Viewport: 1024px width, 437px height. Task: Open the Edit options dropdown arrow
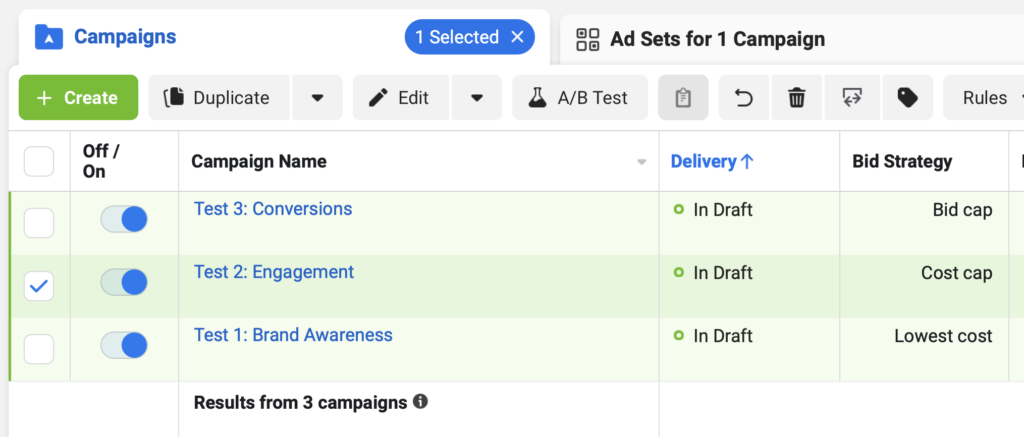477,98
